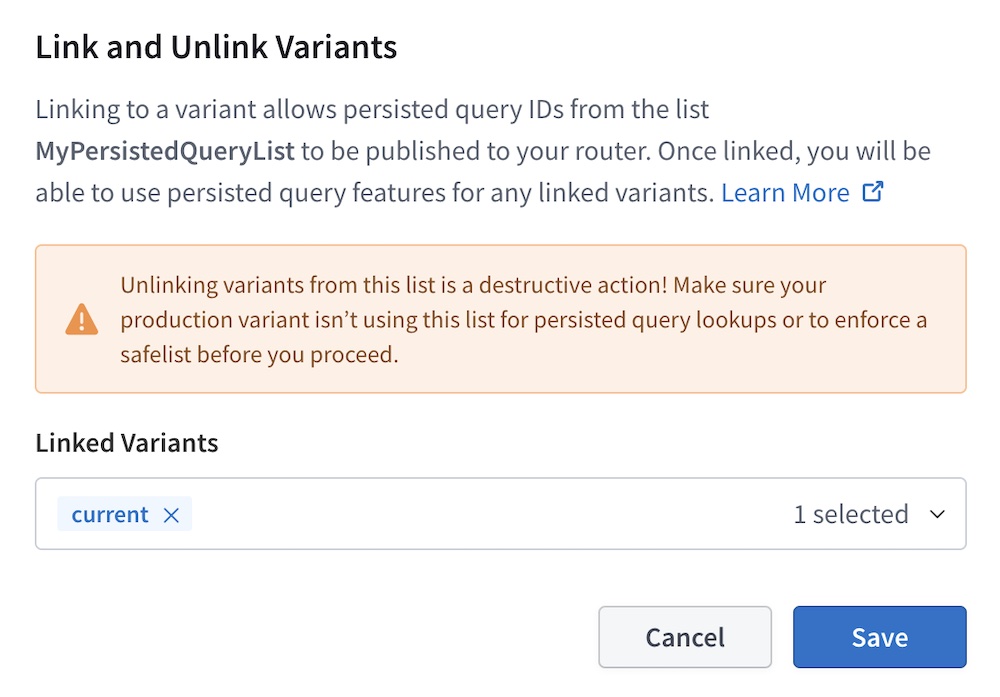
Task: Click the open-in-new-tab icon after Learn More link
Action: coord(873,191)
